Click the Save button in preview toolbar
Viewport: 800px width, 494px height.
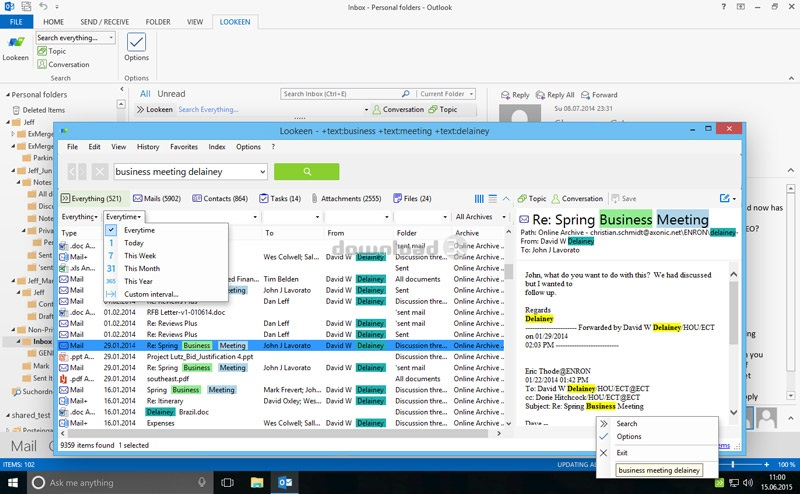pos(623,199)
